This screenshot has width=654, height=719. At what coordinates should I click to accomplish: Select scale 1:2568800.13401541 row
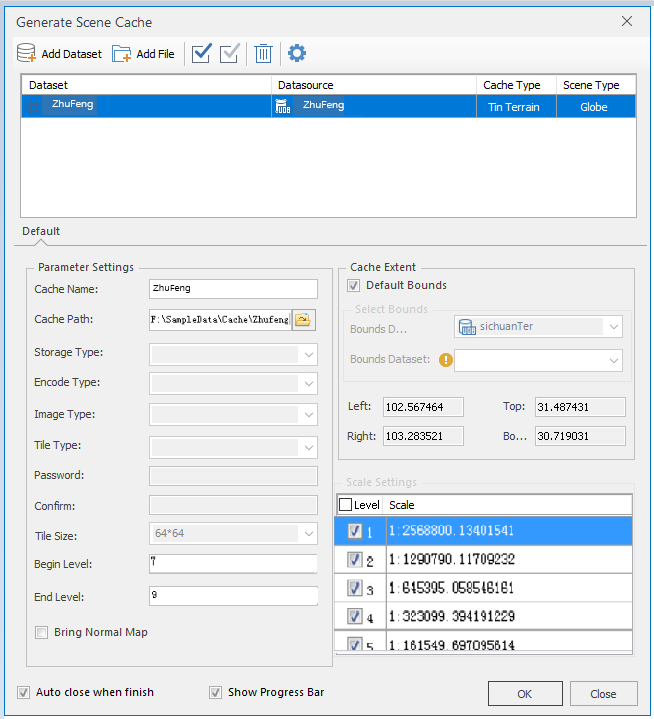point(483,531)
